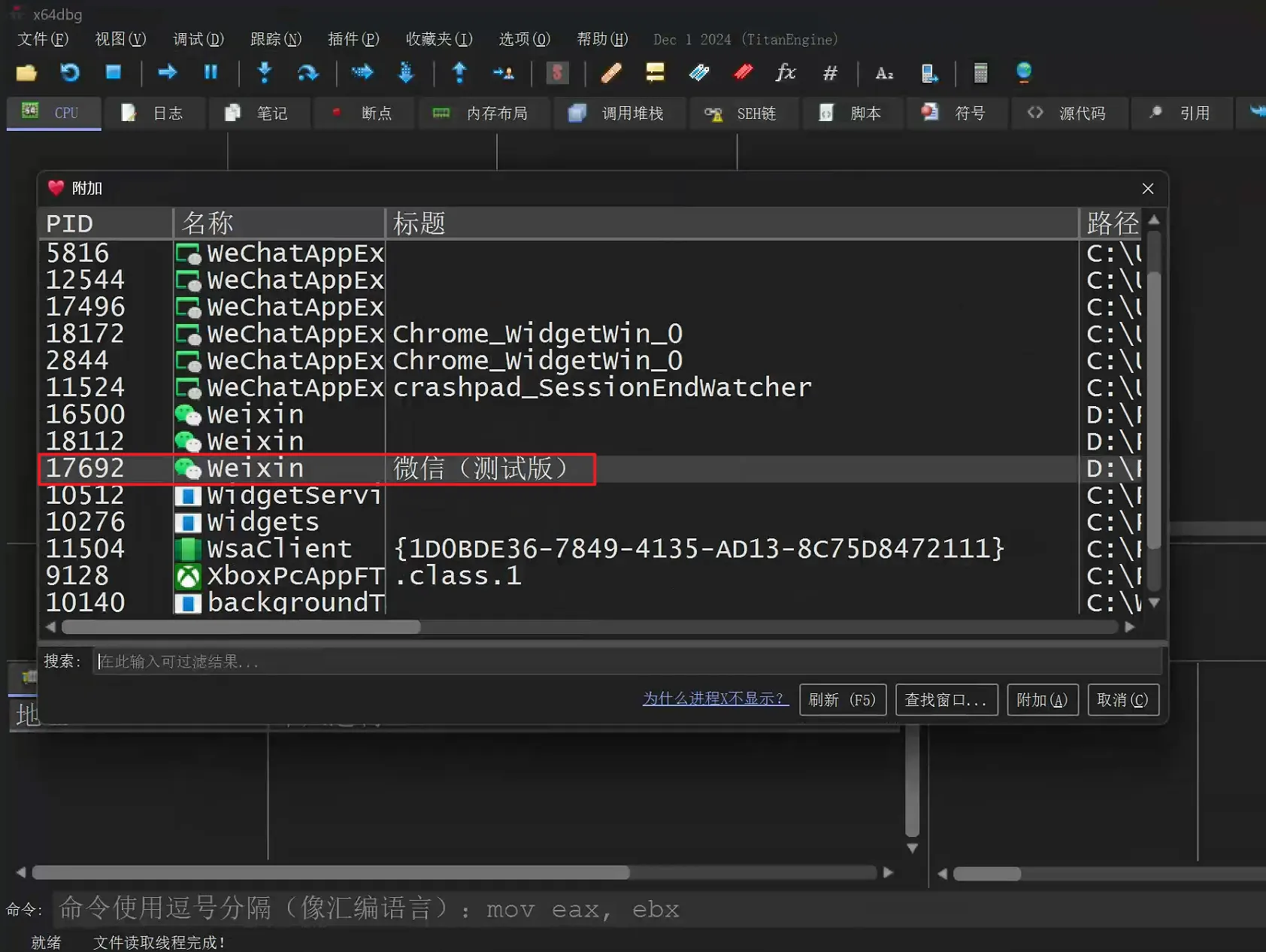The width and height of the screenshot is (1266, 952).
Task: Click the command input field at bottom
Action: (659, 909)
